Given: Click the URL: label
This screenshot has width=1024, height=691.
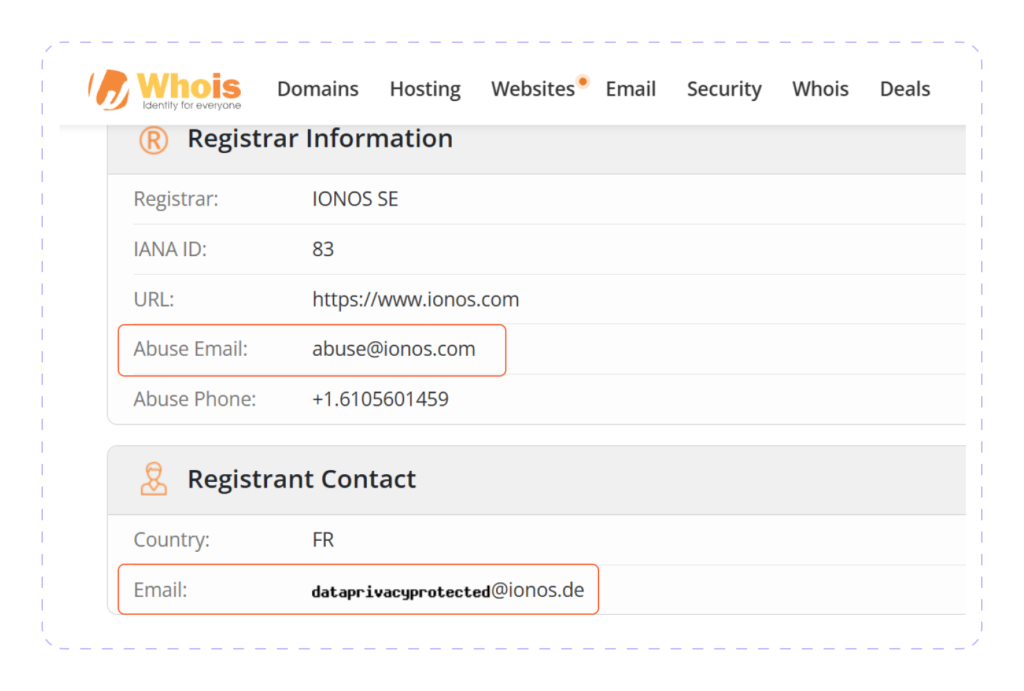Looking at the screenshot, I should pyautogui.click(x=153, y=299).
